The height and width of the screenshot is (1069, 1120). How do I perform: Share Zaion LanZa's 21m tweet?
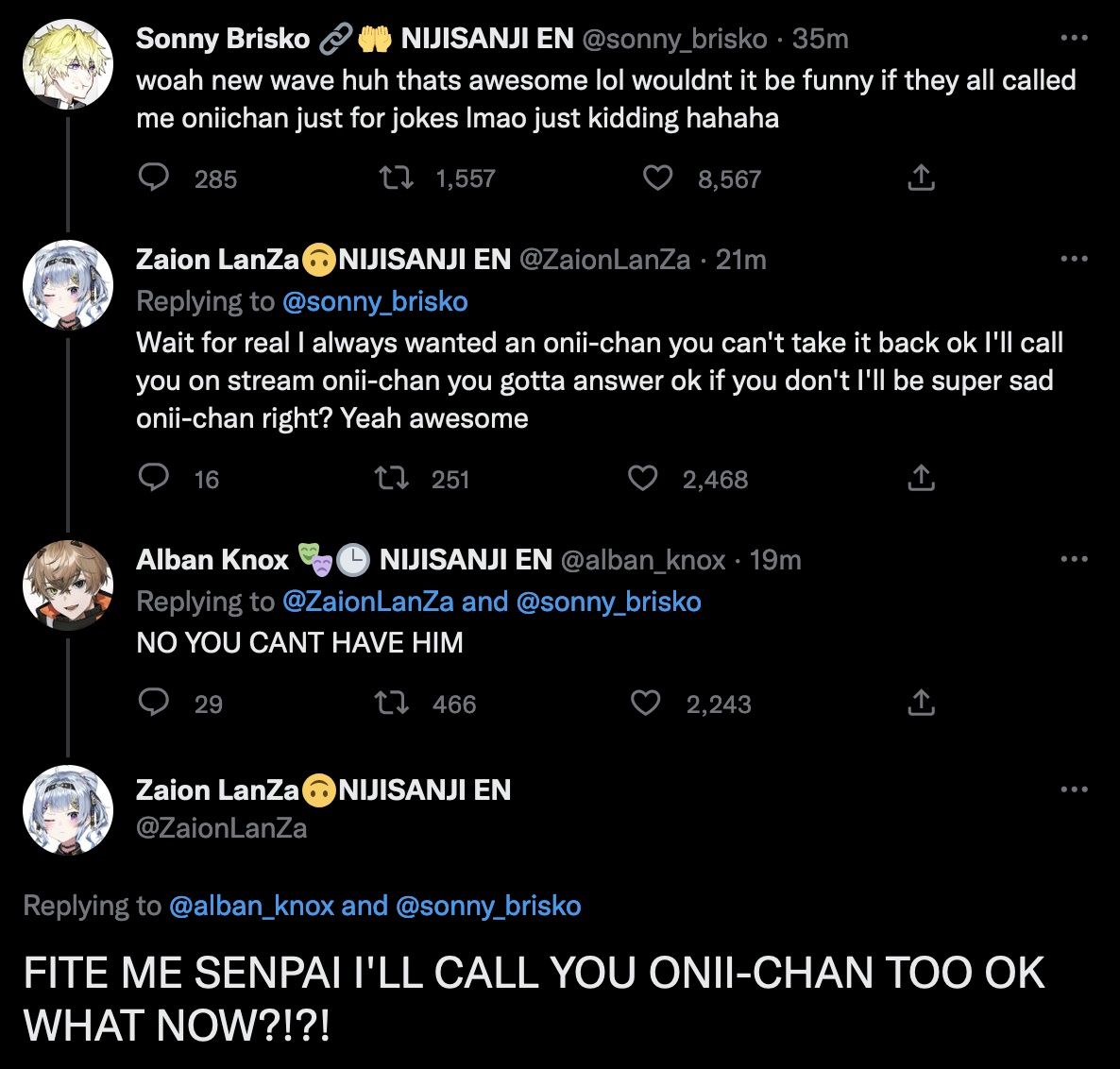tap(921, 478)
